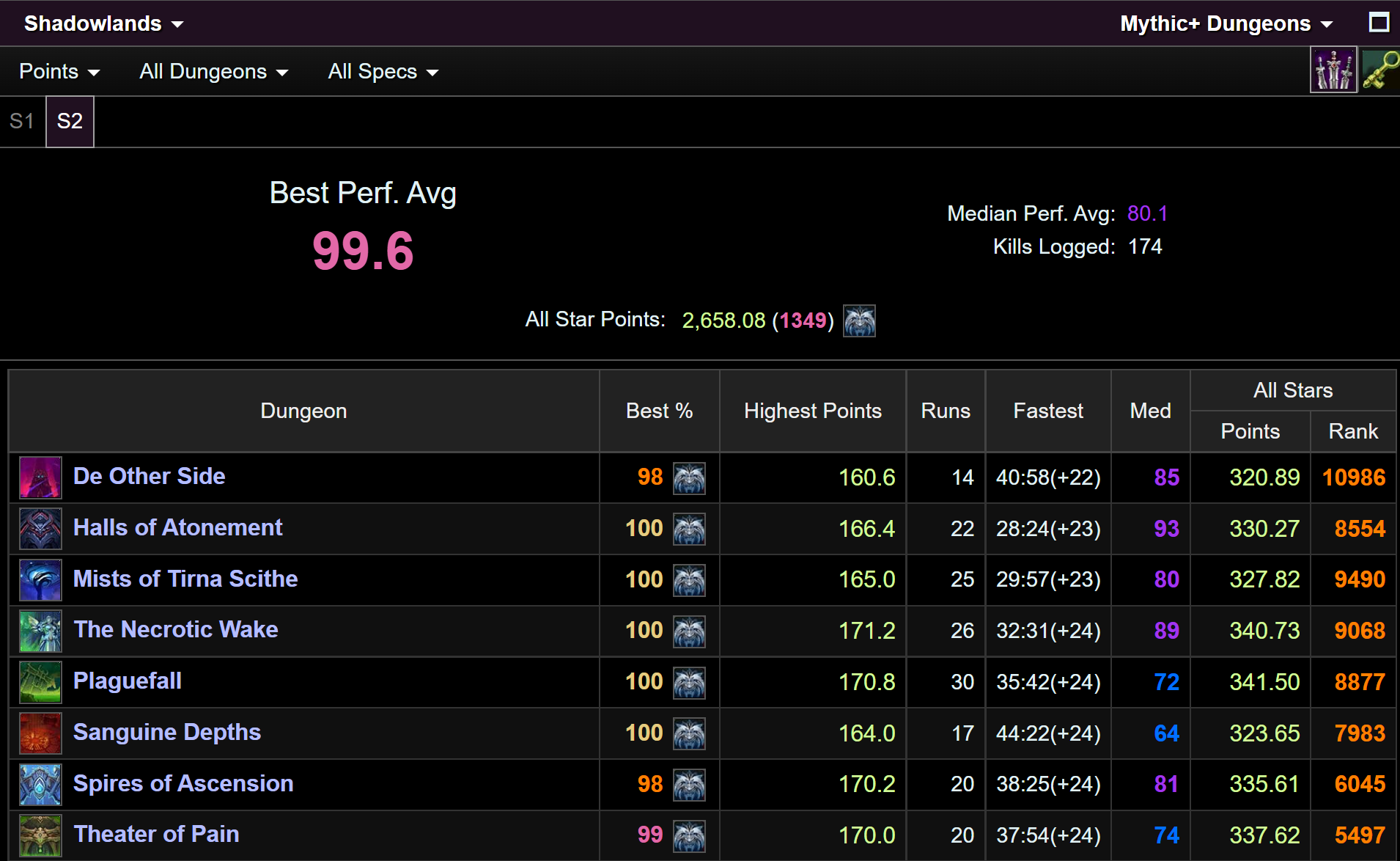Click Spires of Ascension dungeon thumbnail
1400x861 pixels.
click(x=40, y=785)
